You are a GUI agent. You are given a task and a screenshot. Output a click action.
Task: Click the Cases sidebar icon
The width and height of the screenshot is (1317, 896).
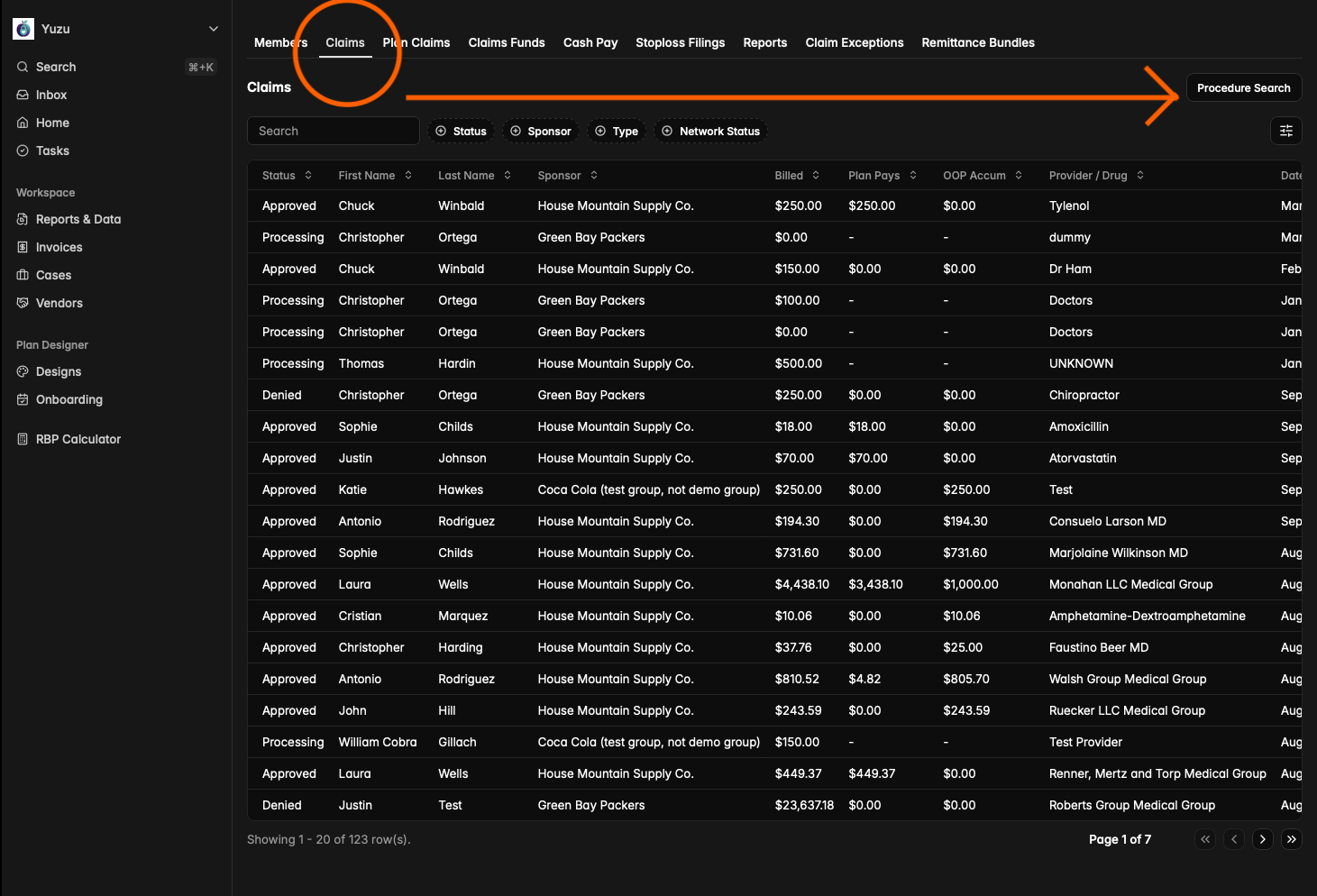click(23, 275)
